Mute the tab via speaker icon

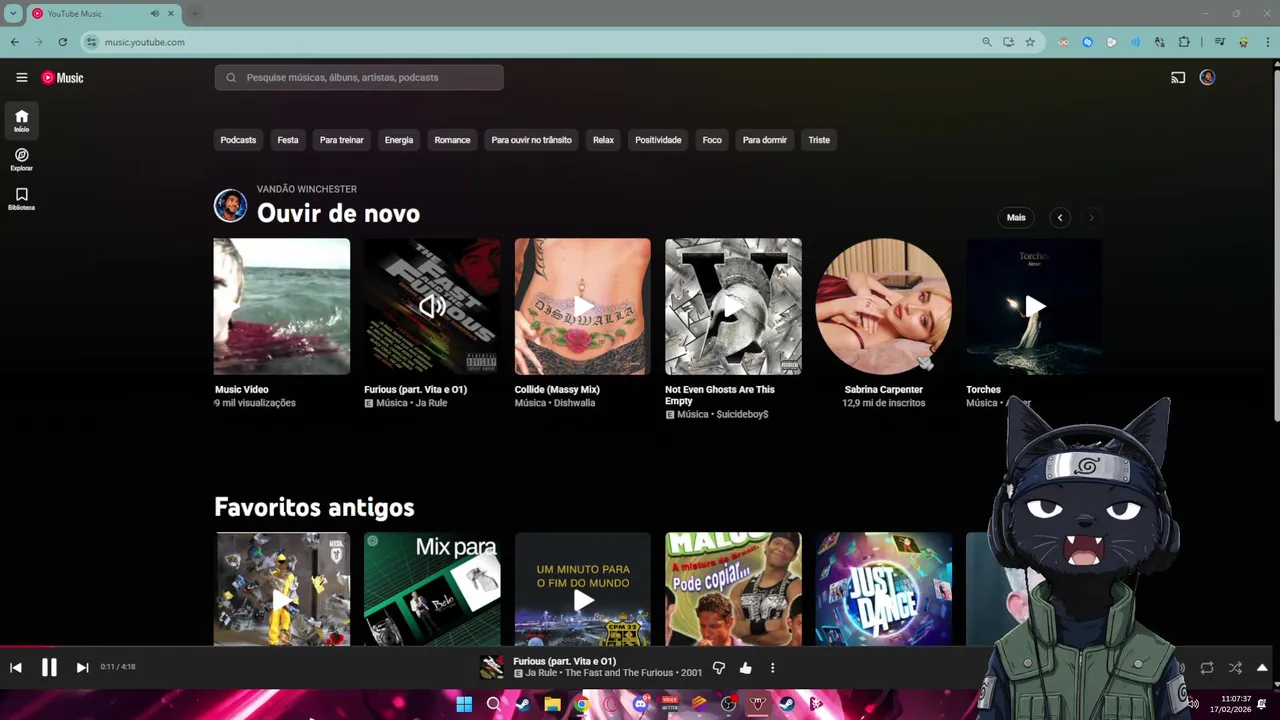(155, 14)
